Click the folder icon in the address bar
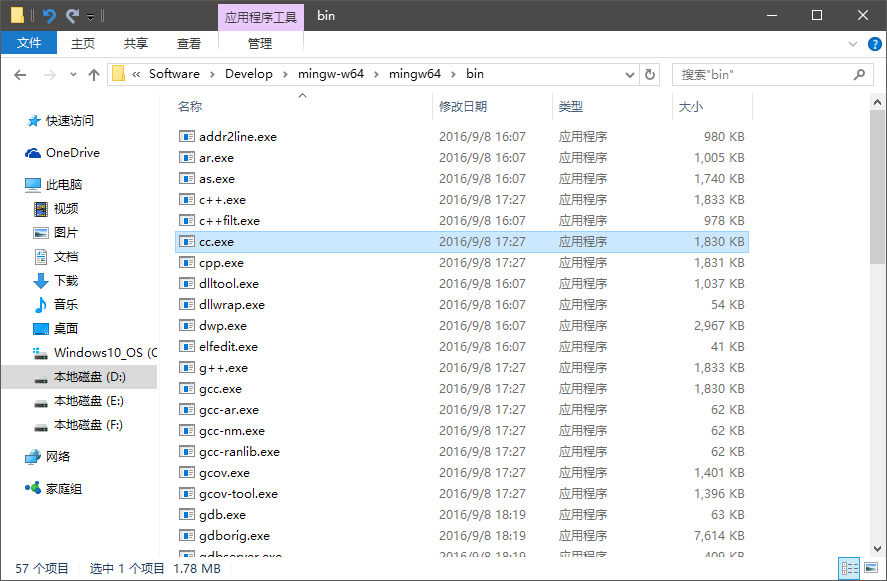Screen dimensions: 887x581 click(117, 73)
